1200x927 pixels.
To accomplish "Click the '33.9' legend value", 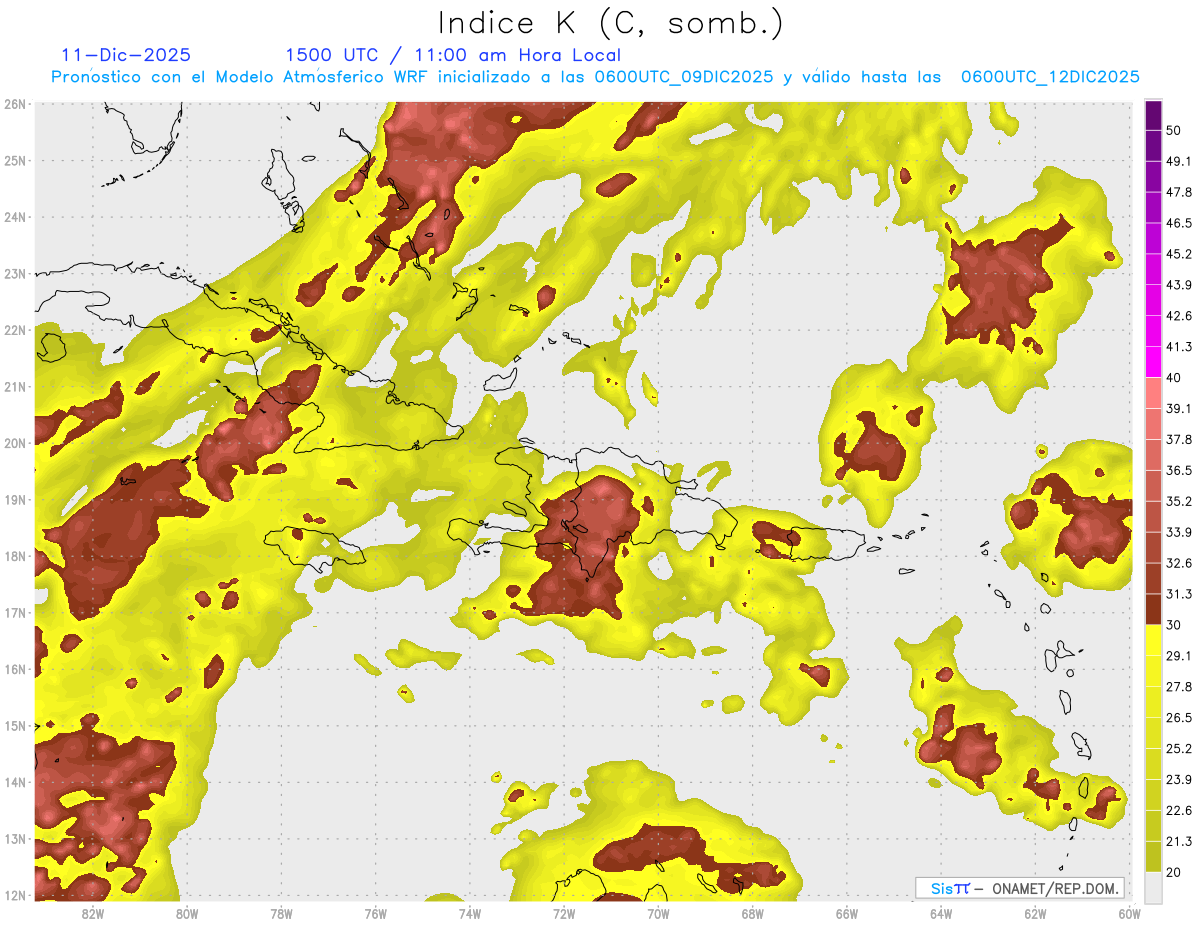I will 1179,532.
